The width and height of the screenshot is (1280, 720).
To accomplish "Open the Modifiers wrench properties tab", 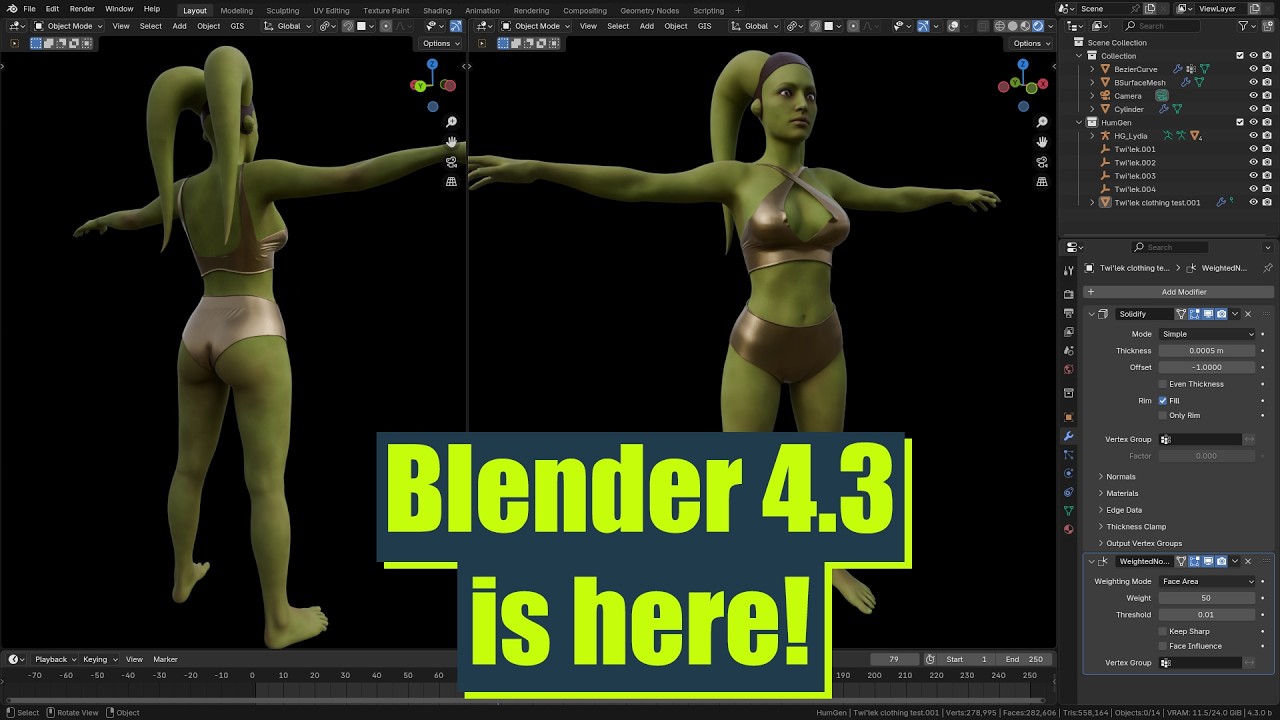I will click(1068, 436).
